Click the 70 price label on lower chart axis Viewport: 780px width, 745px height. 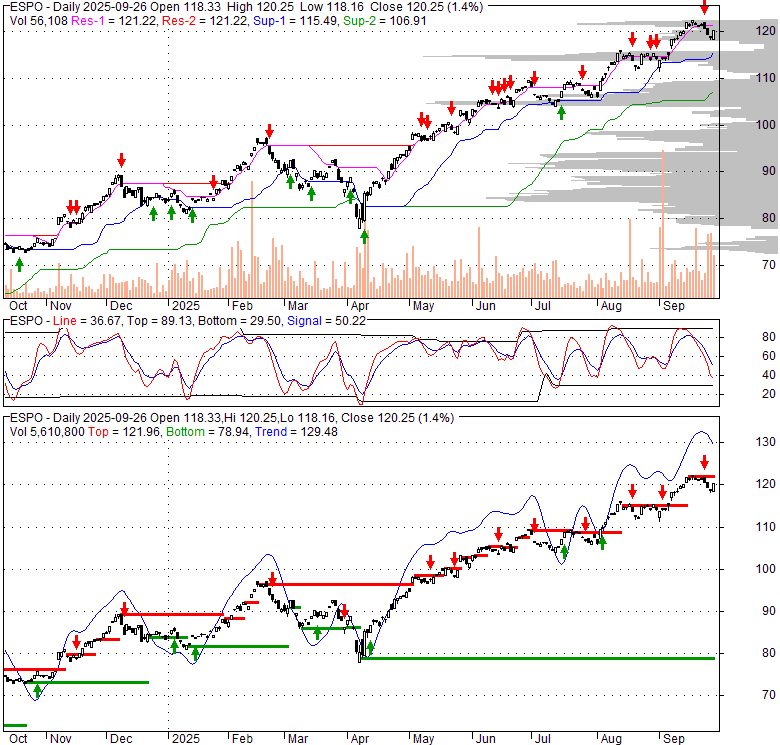click(769, 695)
